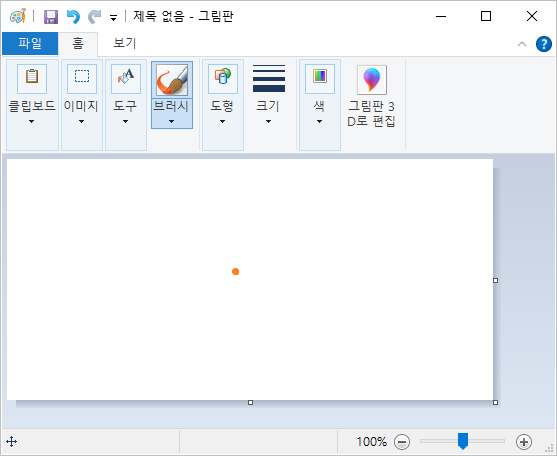Click the 크기 line thickness icon
Screen dimensions: 557x456
tap(269, 78)
